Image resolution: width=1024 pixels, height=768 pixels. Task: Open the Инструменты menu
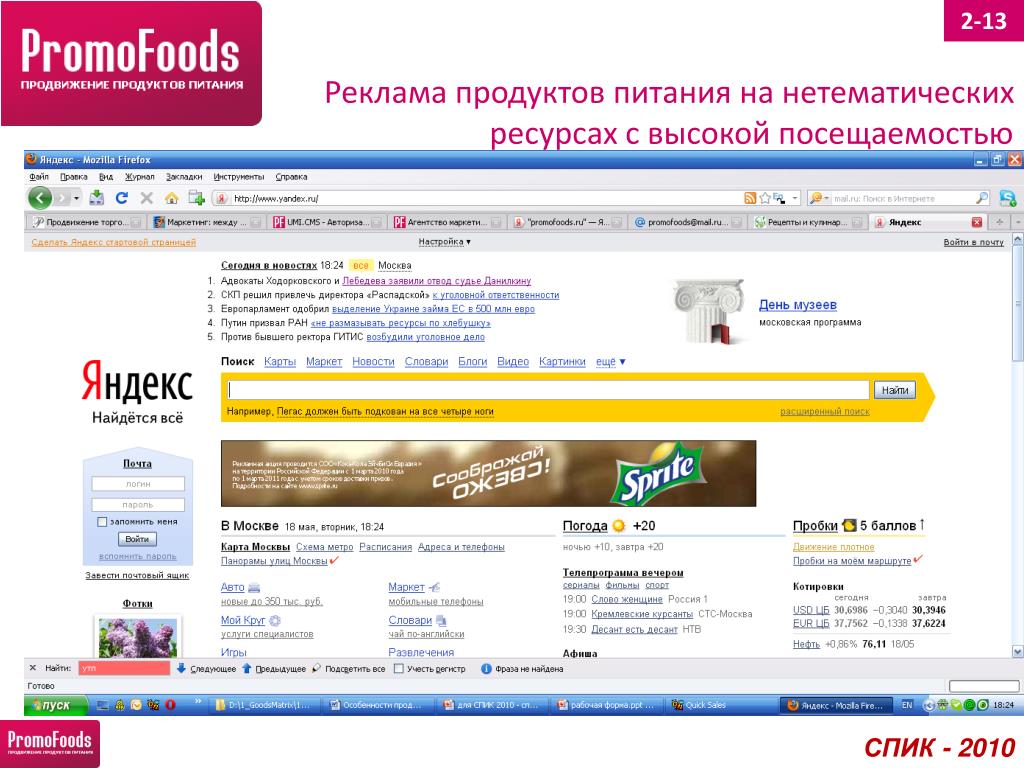(x=239, y=176)
